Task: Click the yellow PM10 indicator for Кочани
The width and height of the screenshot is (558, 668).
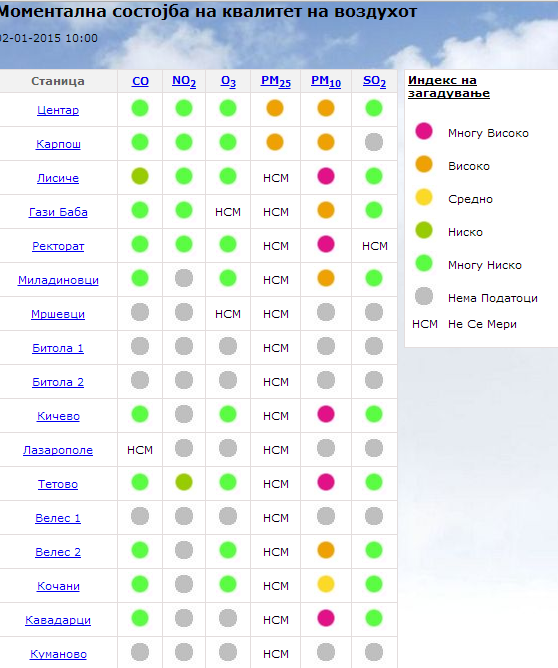Action: click(x=326, y=584)
